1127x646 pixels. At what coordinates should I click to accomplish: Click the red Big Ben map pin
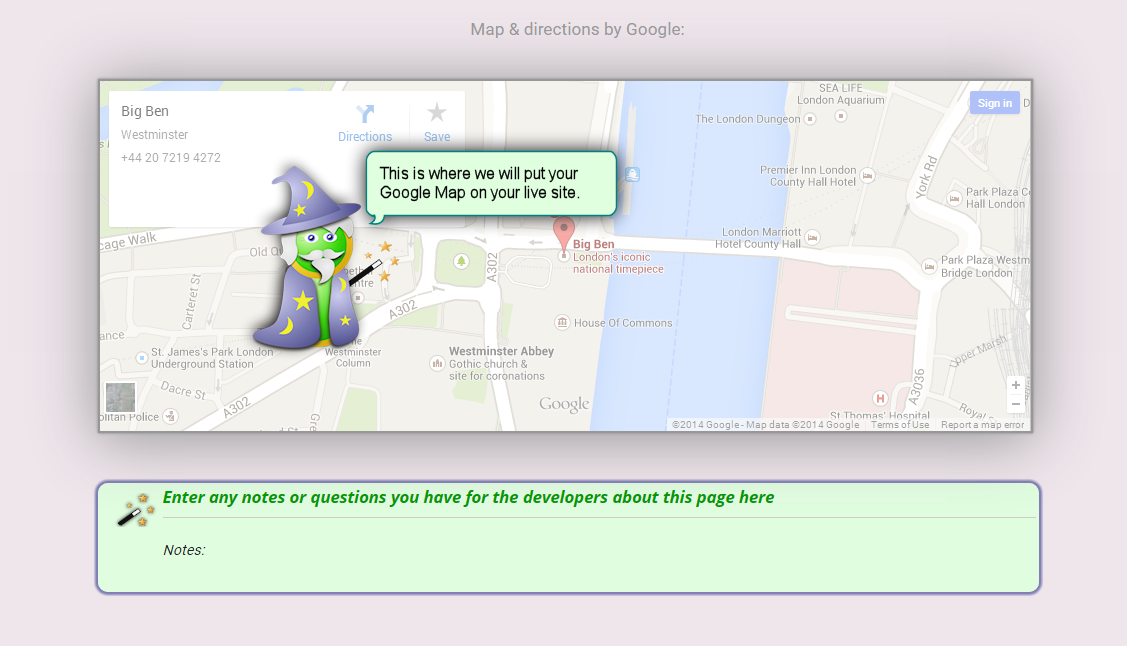coord(564,234)
